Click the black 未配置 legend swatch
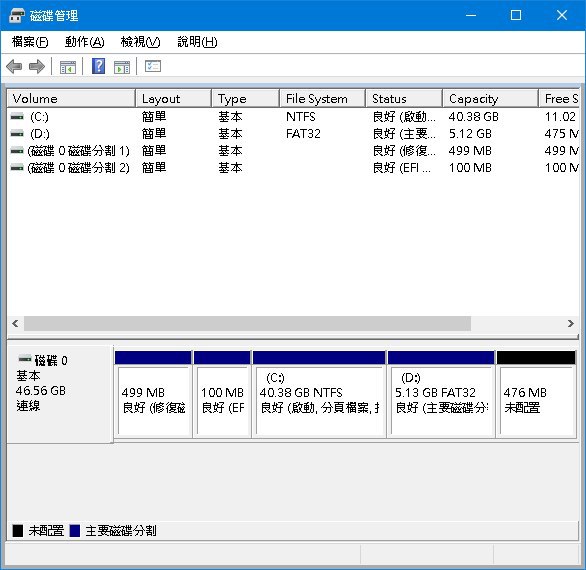 point(18,530)
